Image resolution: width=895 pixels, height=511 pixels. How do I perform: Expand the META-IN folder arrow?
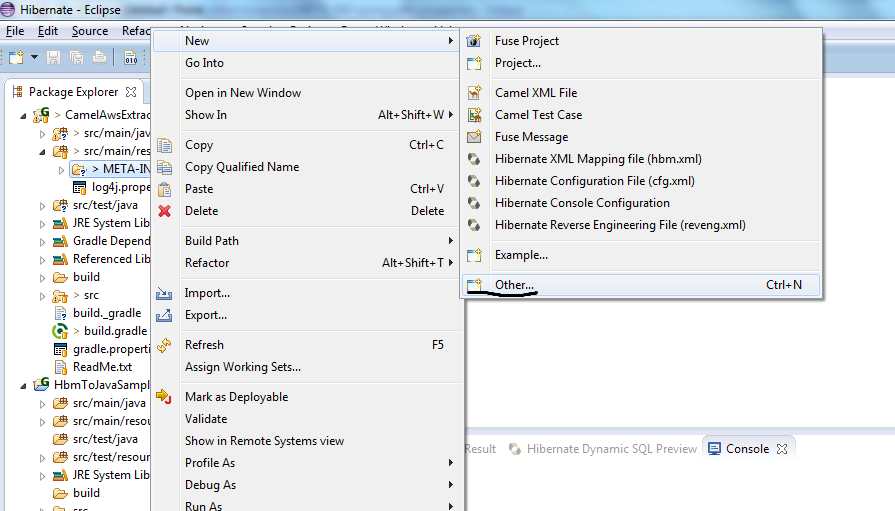coord(61,170)
